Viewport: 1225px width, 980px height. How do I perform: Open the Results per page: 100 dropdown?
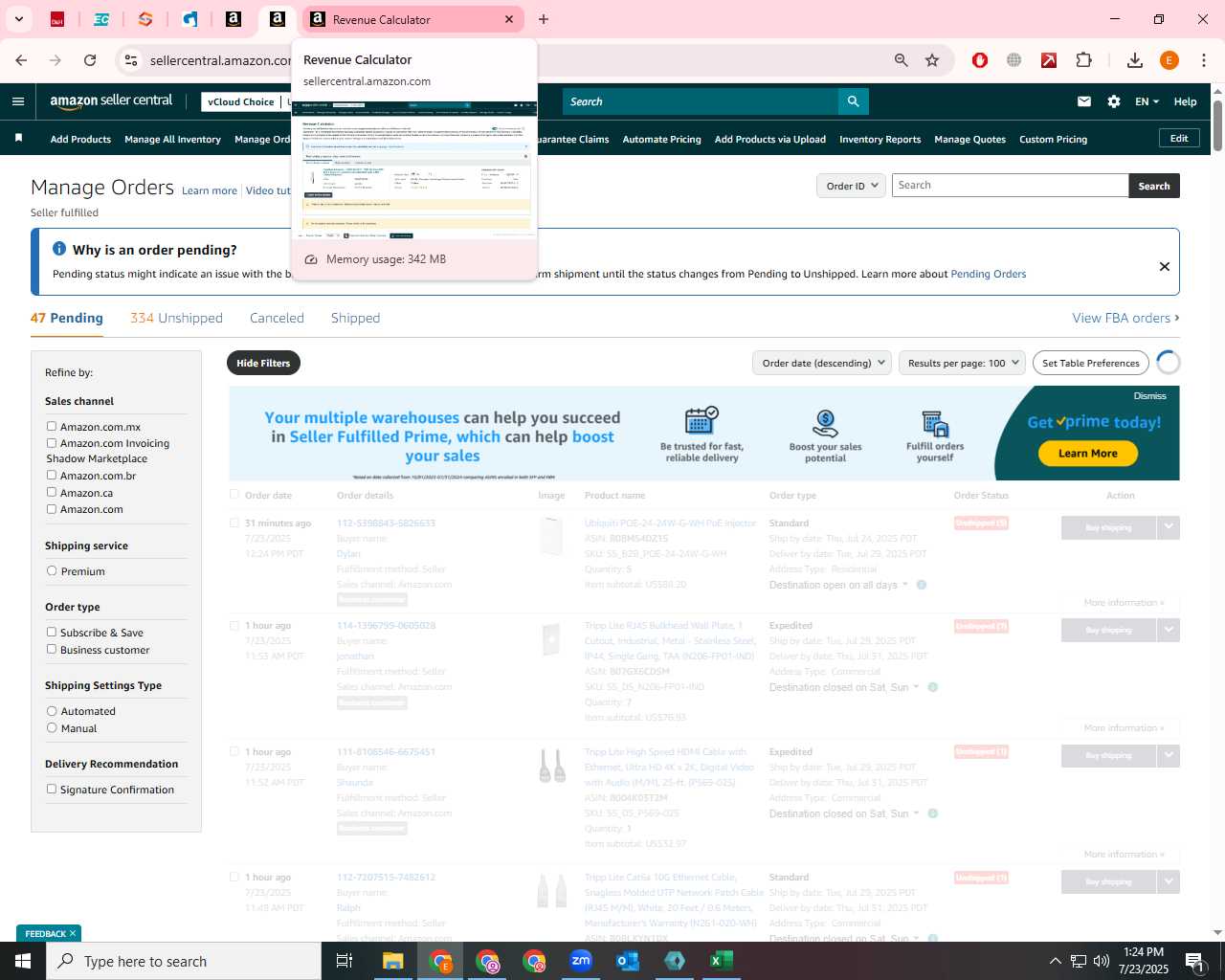click(962, 363)
